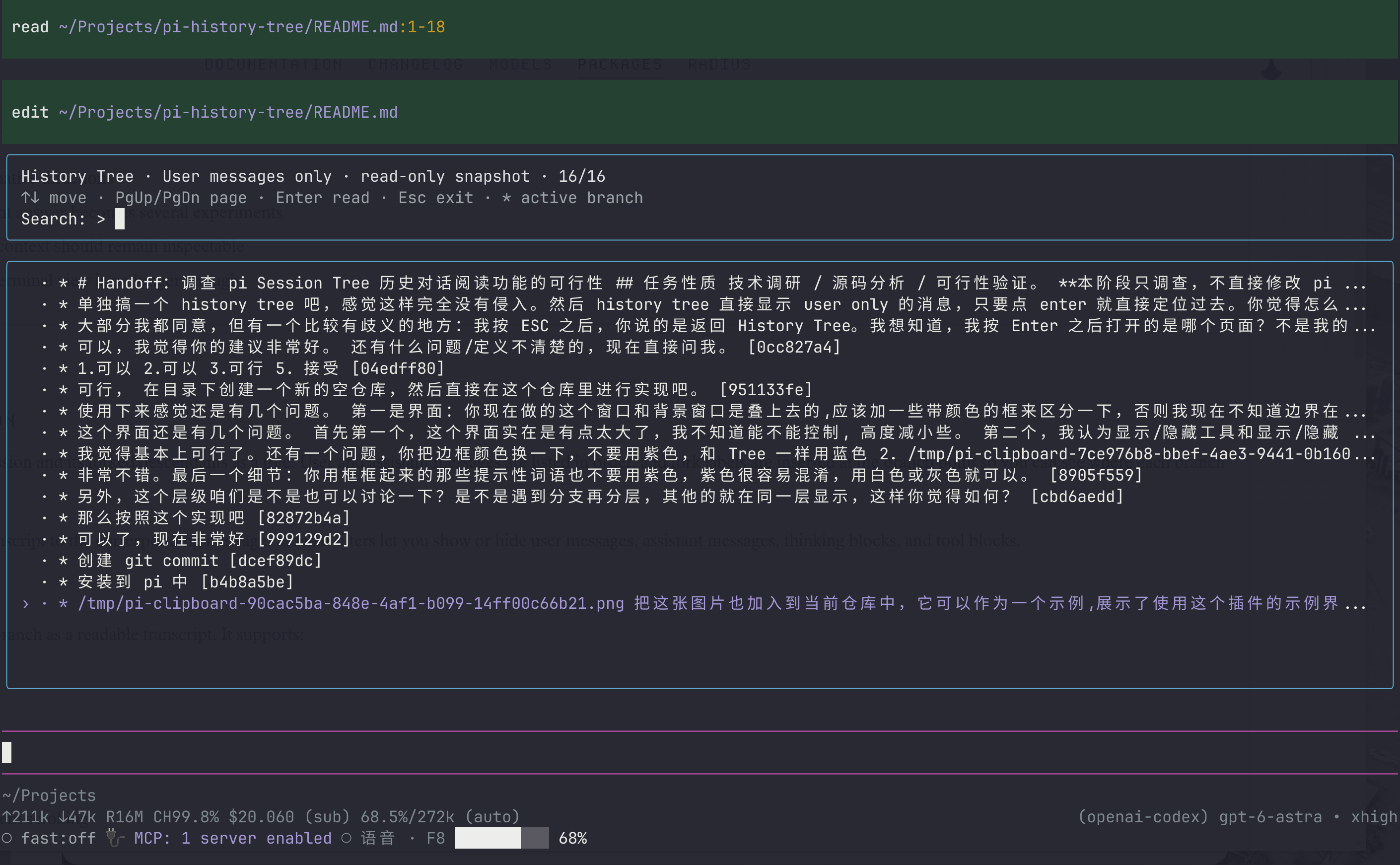
Task: Open the faint PACKAGES tab in background window
Action: click(x=620, y=65)
